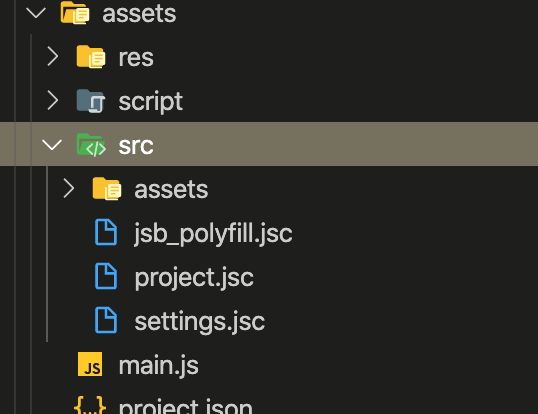
Task: Open the jsb_polyfill.jsc file label
Action: tap(213, 234)
